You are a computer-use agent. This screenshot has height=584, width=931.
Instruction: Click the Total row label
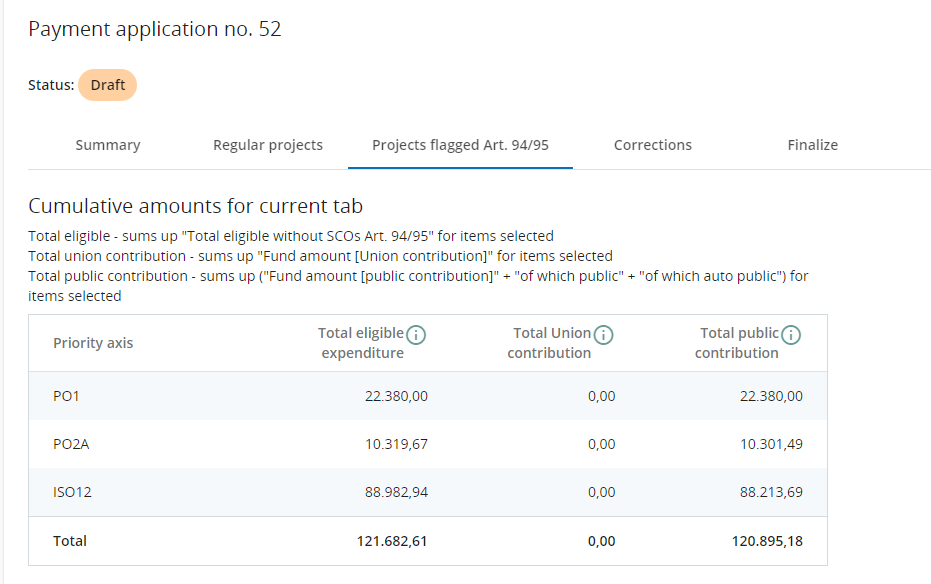(70, 541)
